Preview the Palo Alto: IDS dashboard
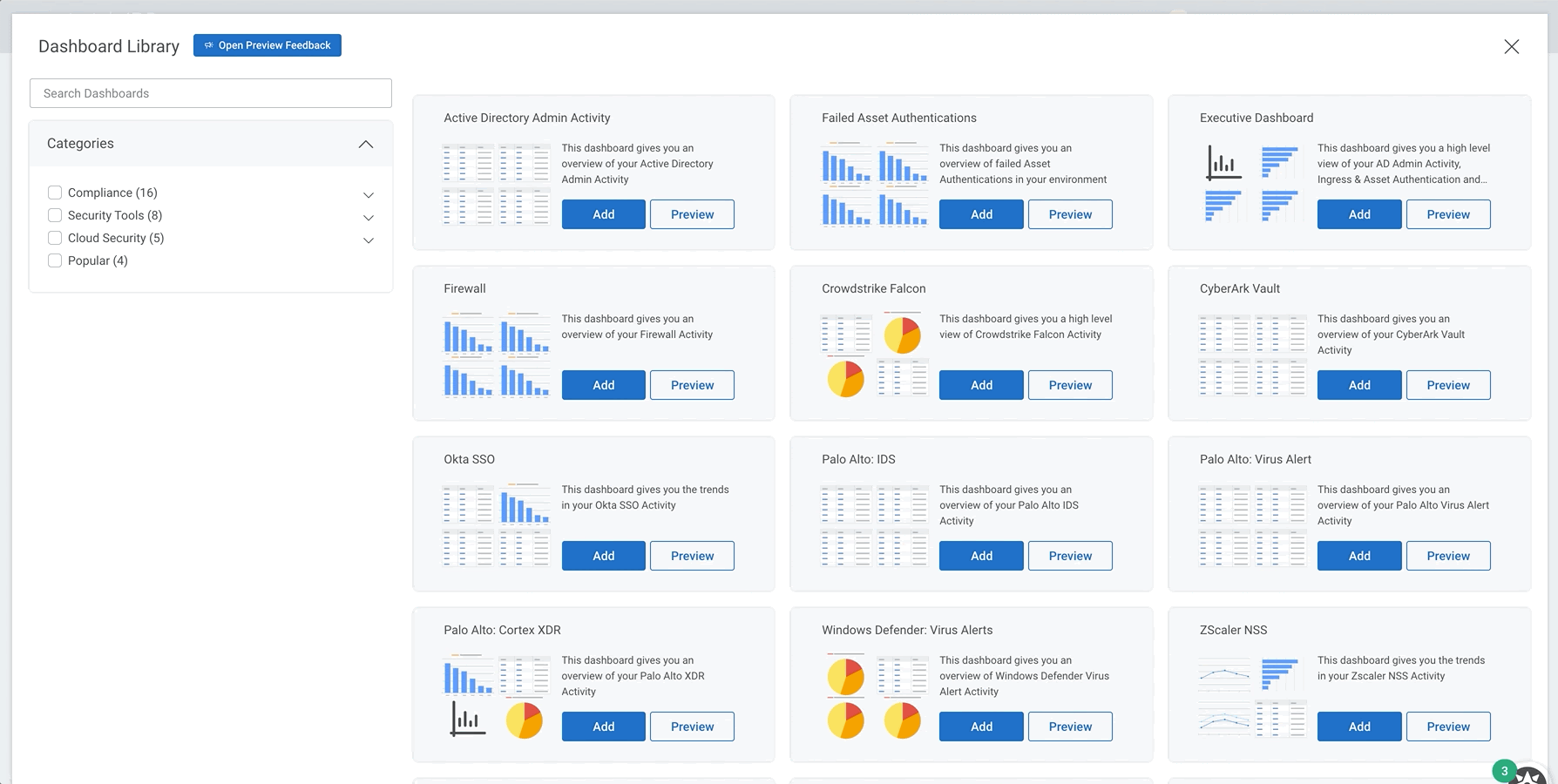Screen dimensions: 1558x784 1070,556
